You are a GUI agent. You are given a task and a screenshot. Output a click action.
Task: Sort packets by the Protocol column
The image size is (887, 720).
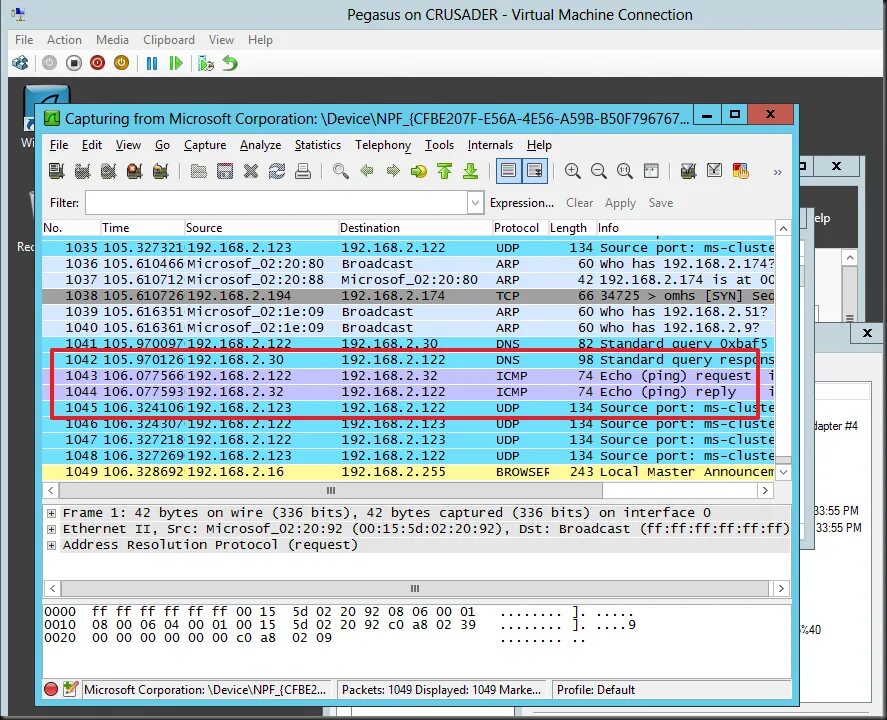coord(520,227)
